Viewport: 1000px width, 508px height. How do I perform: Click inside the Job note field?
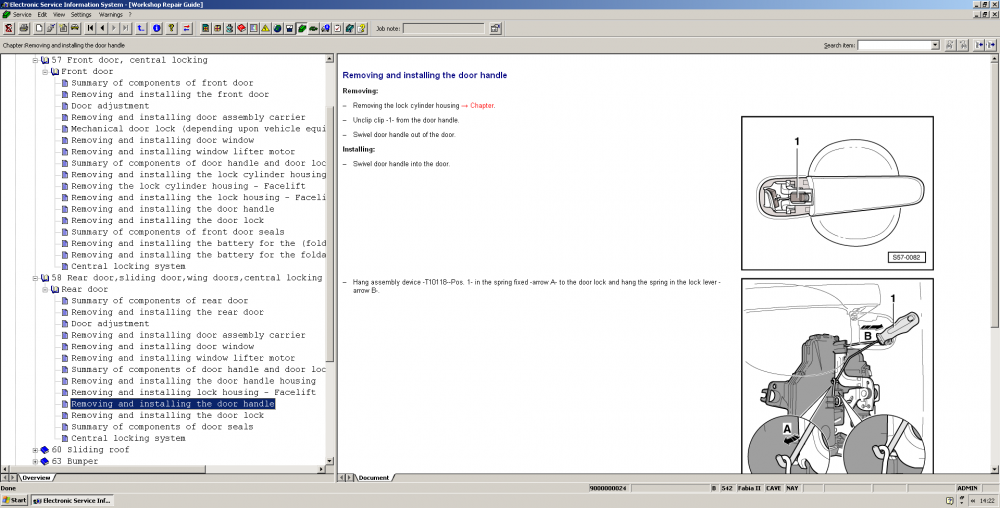[444, 28]
